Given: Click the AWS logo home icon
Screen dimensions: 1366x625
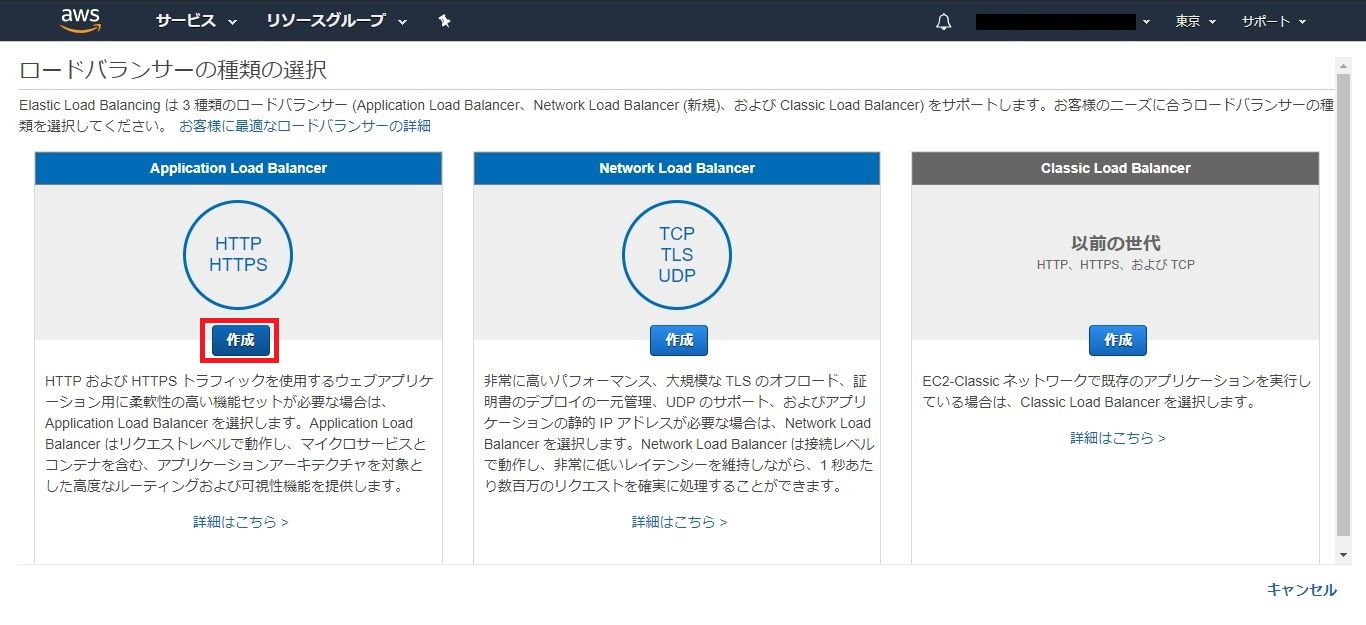Looking at the screenshot, I should 81,20.
